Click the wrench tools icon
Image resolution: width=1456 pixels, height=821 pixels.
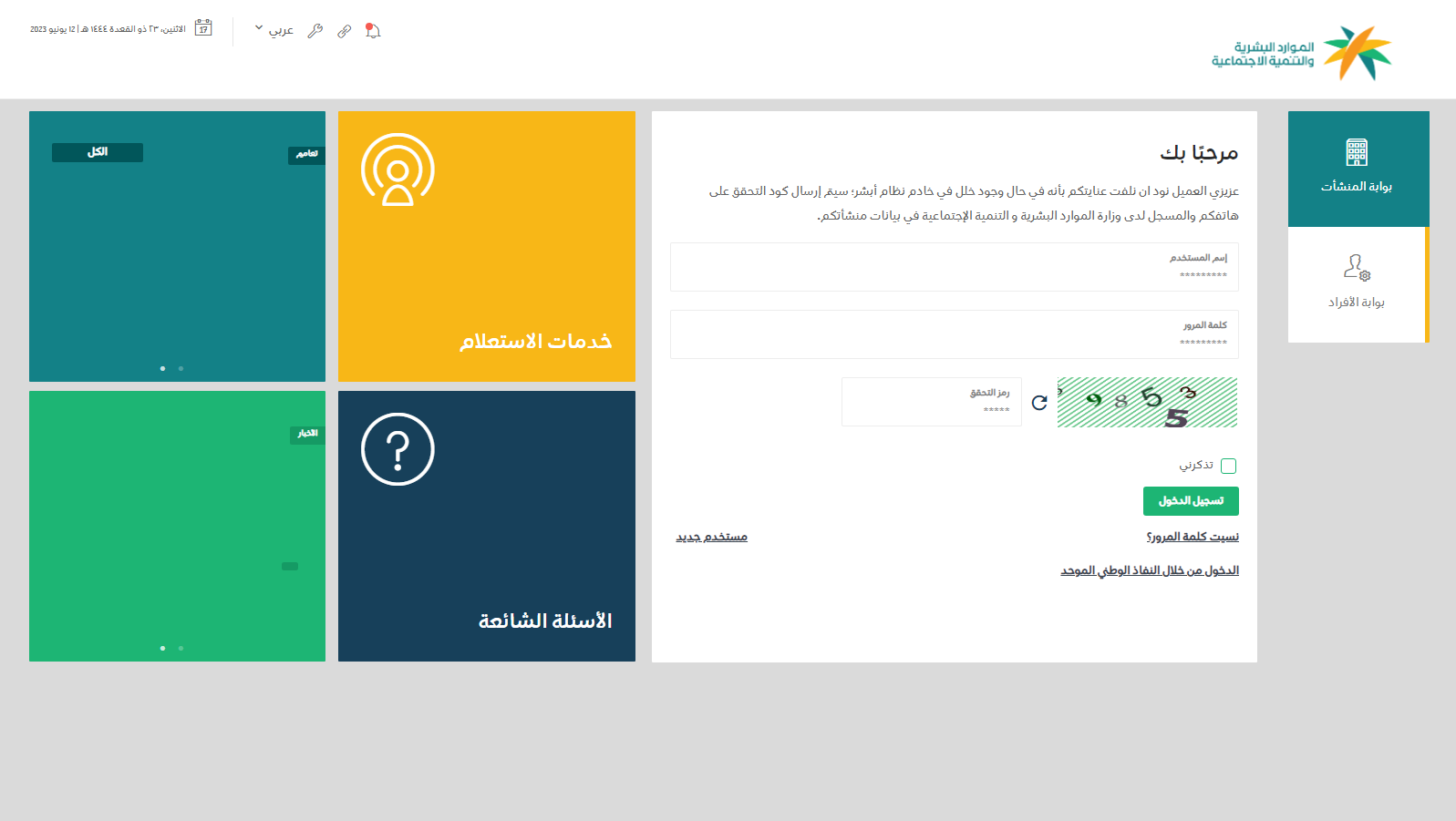pyautogui.click(x=315, y=31)
